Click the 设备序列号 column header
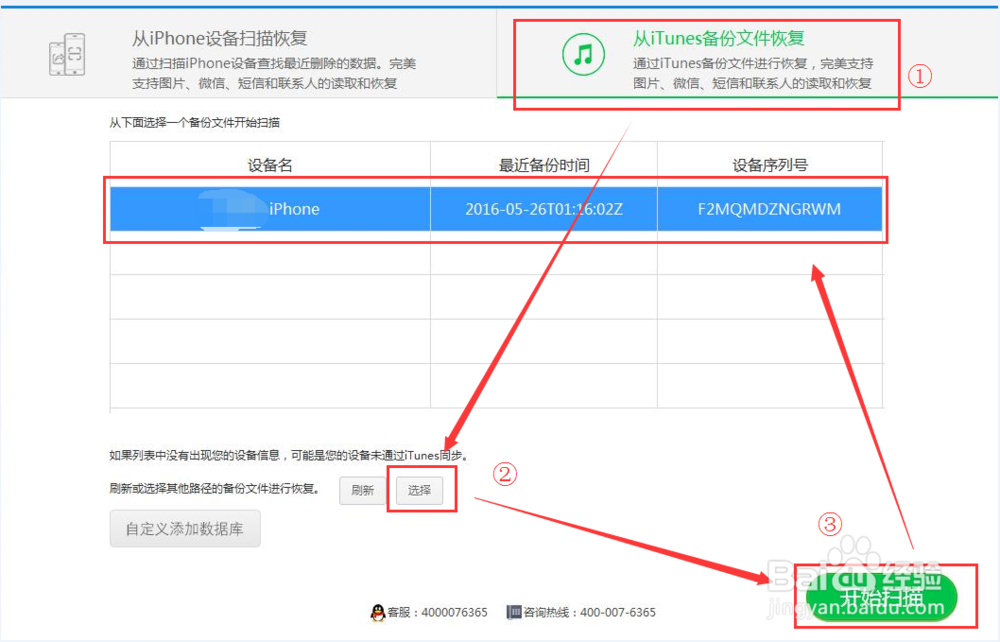This screenshot has height=642, width=1000. (x=770, y=165)
